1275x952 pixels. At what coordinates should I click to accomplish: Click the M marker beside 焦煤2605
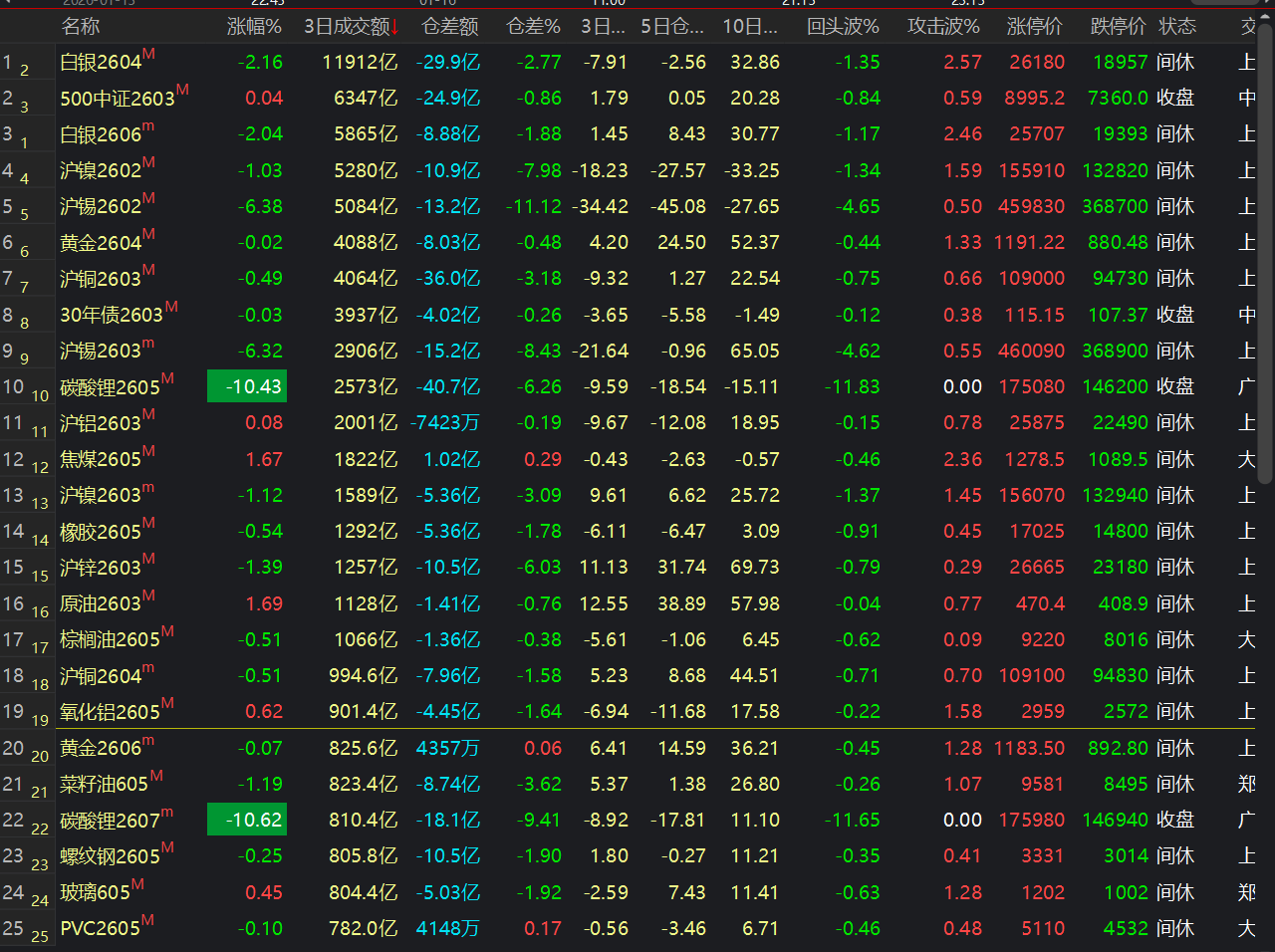[148, 452]
